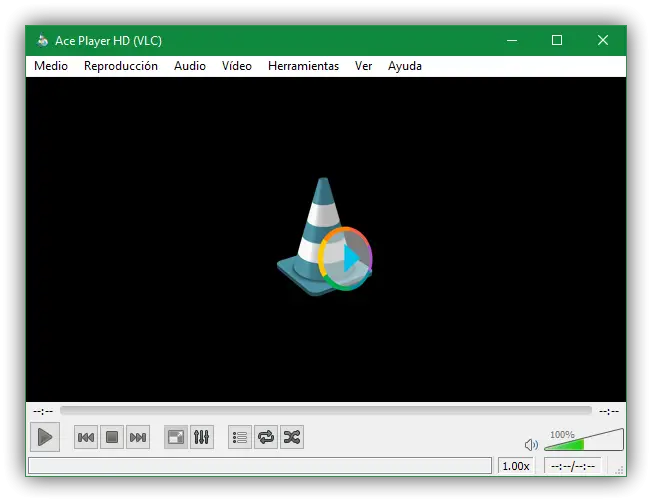Open the Reproducción menu
652x502 pixels.
pos(121,66)
